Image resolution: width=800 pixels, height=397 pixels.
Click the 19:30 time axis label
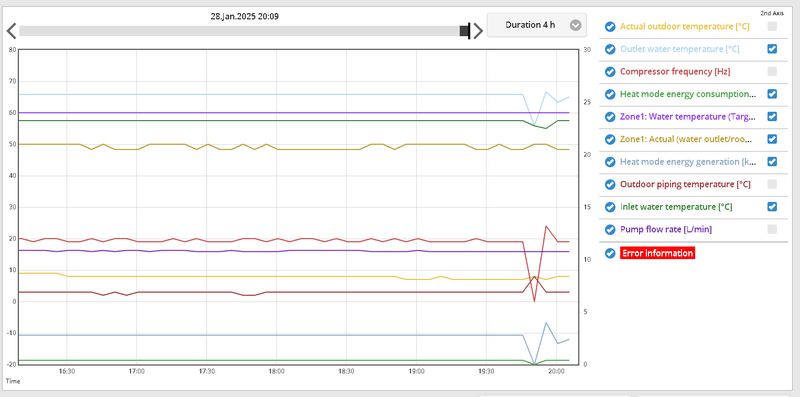pyautogui.click(x=486, y=371)
